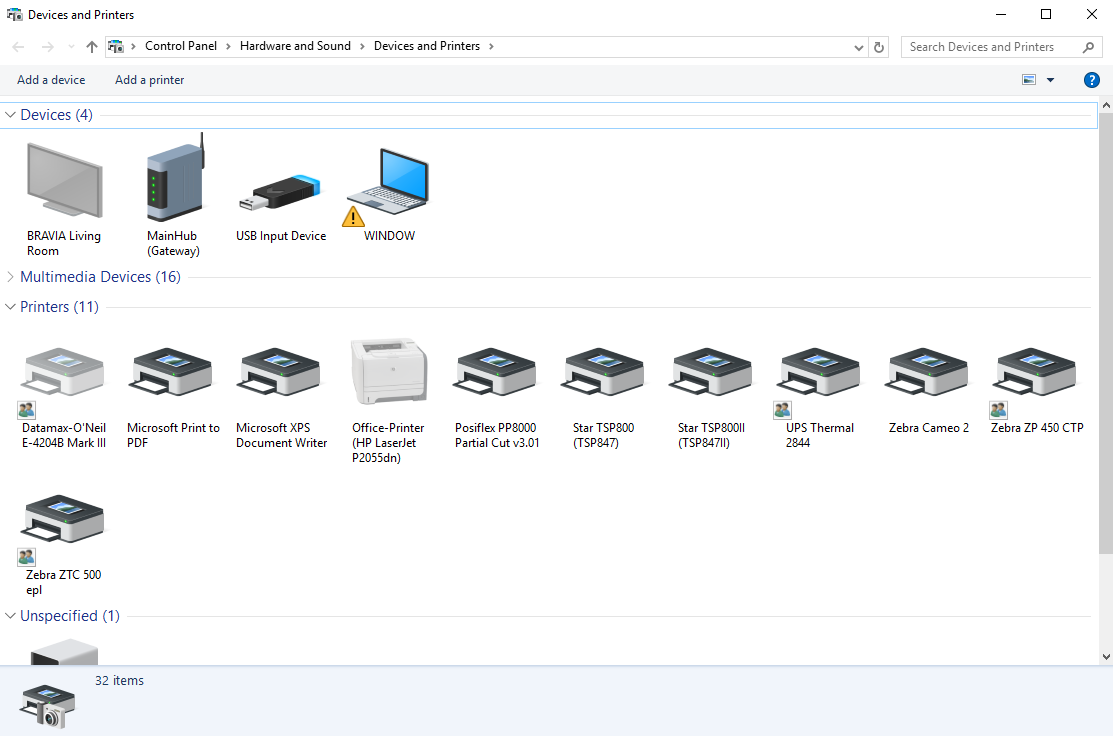Click the 'Unspecified (1)' header text
The height and width of the screenshot is (736, 1113).
coord(70,615)
